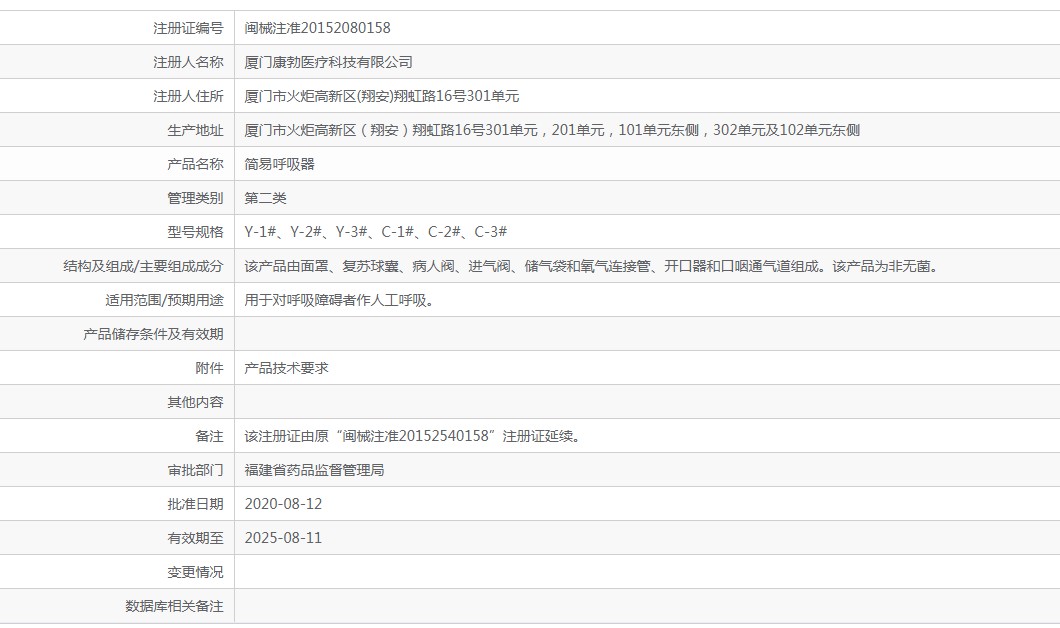Image resolution: width=1060 pixels, height=628 pixels.
Task: Click the 变更情况 label
Action: pos(195,572)
